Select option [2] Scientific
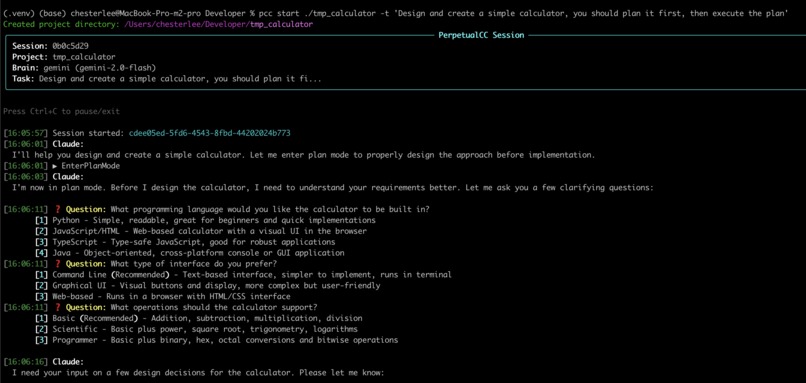806x383 pixels. point(196,329)
